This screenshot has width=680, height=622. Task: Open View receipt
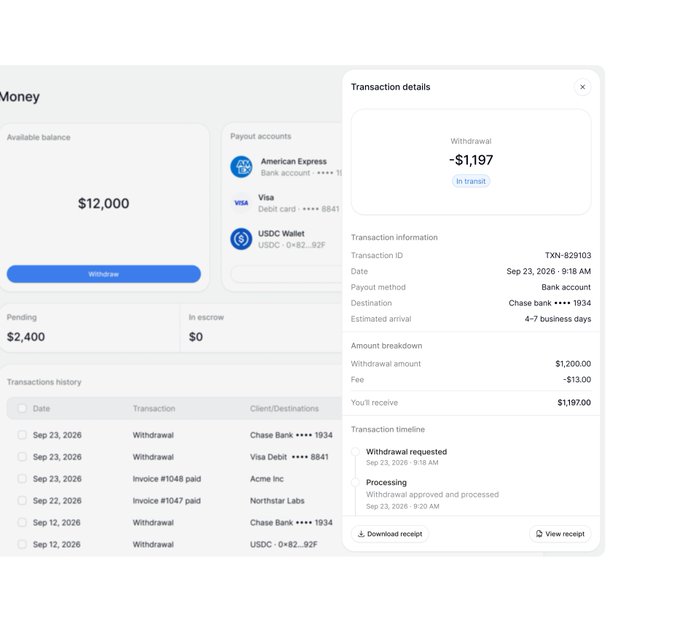click(x=560, y=534)
